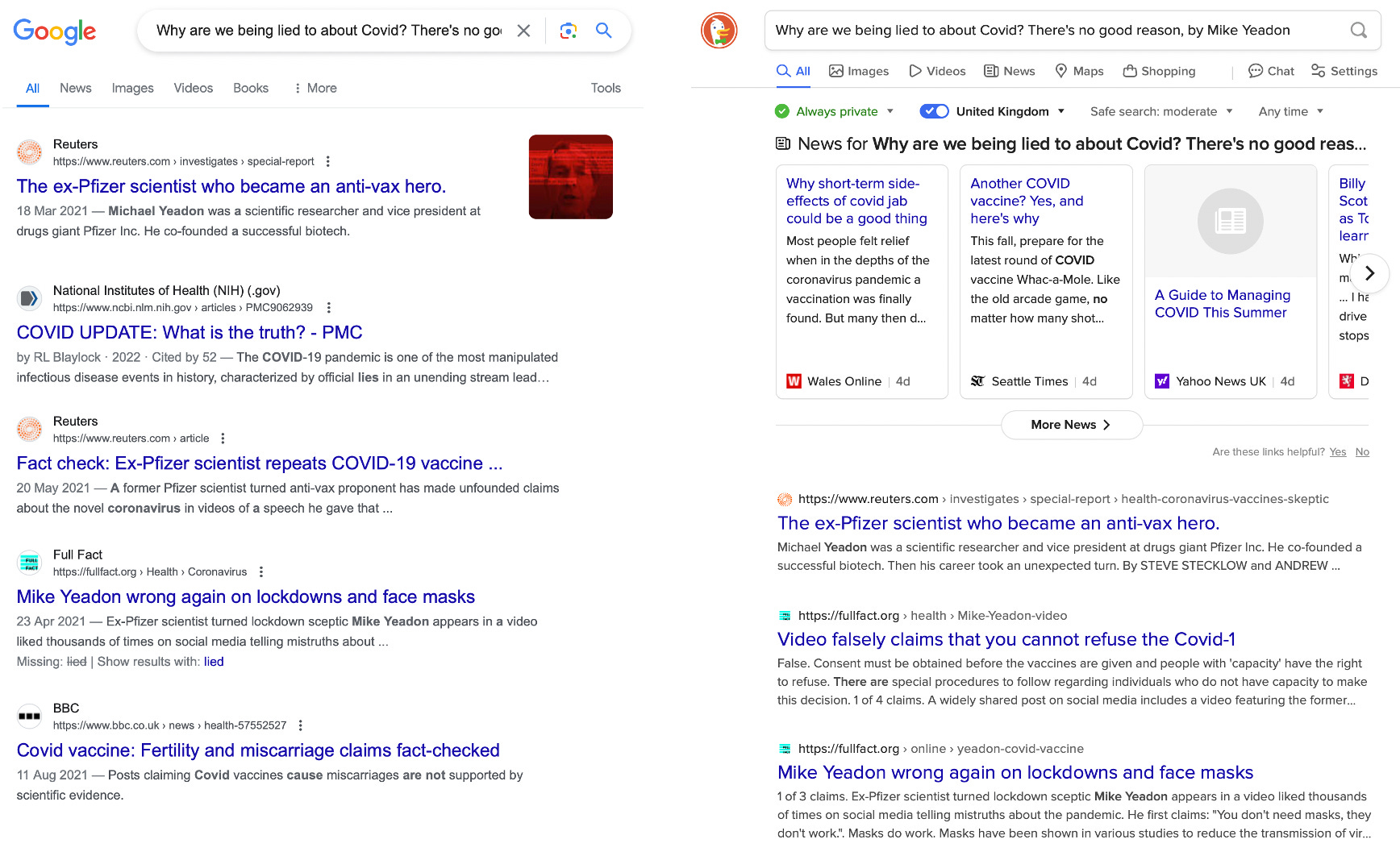Switch to DuckDuckGo News tab
Screen dimensions: 1400x856
coord(1010,71)
